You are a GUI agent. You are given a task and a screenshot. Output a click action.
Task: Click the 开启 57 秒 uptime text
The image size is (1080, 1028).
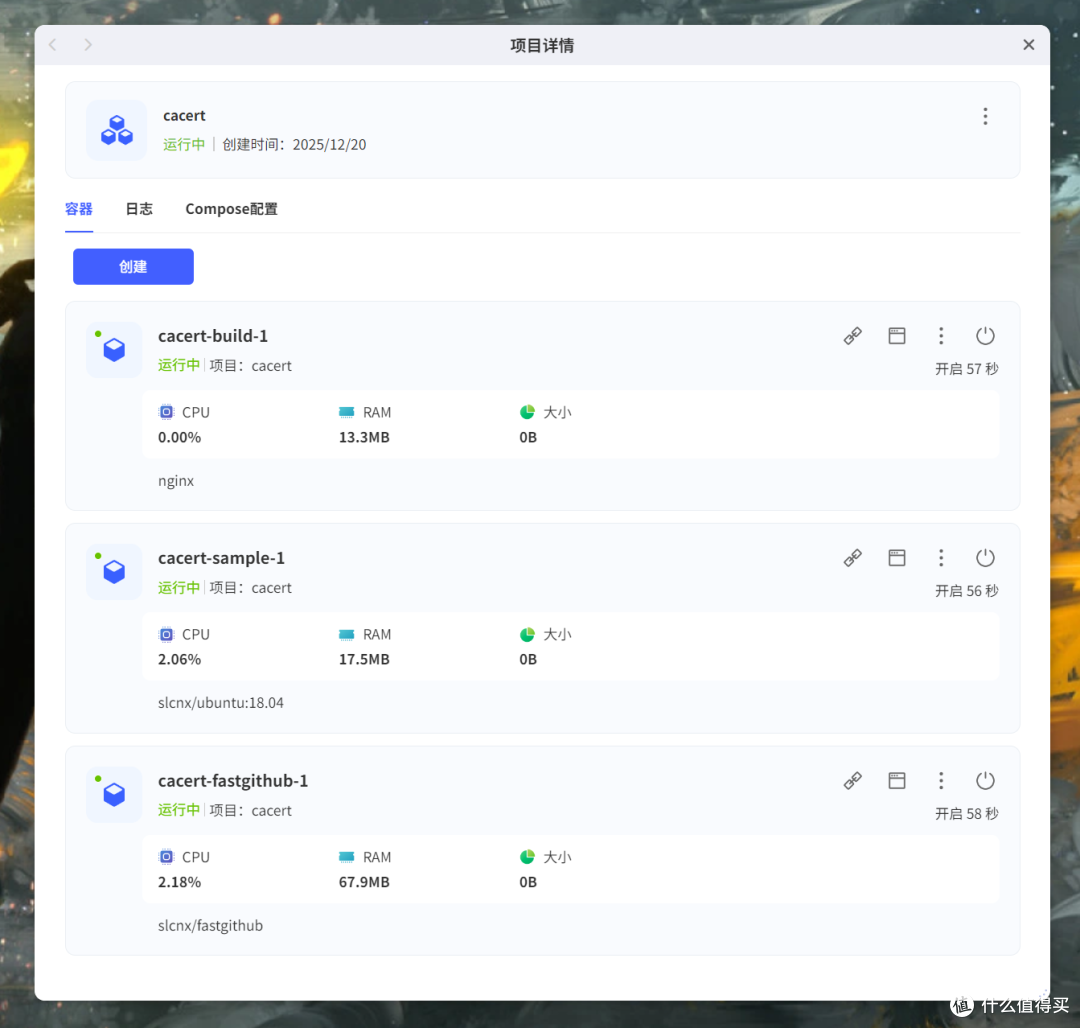966,369
